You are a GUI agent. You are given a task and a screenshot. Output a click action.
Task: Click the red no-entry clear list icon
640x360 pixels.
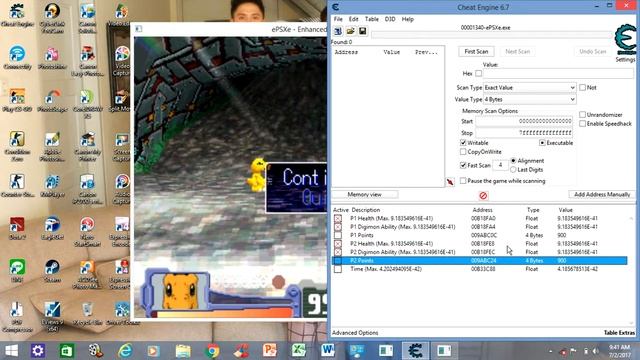[x=483, y=196]
